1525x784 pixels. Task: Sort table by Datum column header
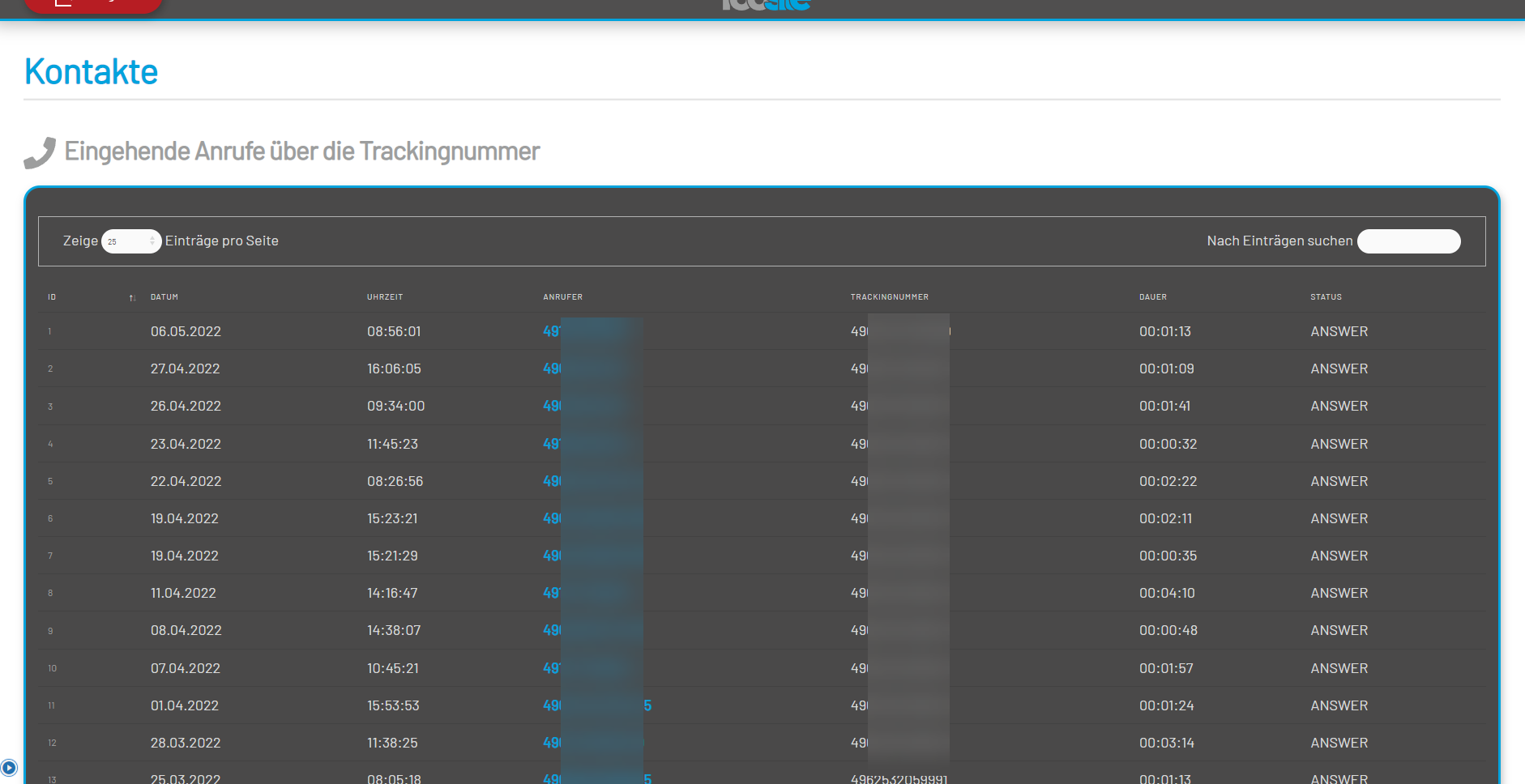[164, 297]
